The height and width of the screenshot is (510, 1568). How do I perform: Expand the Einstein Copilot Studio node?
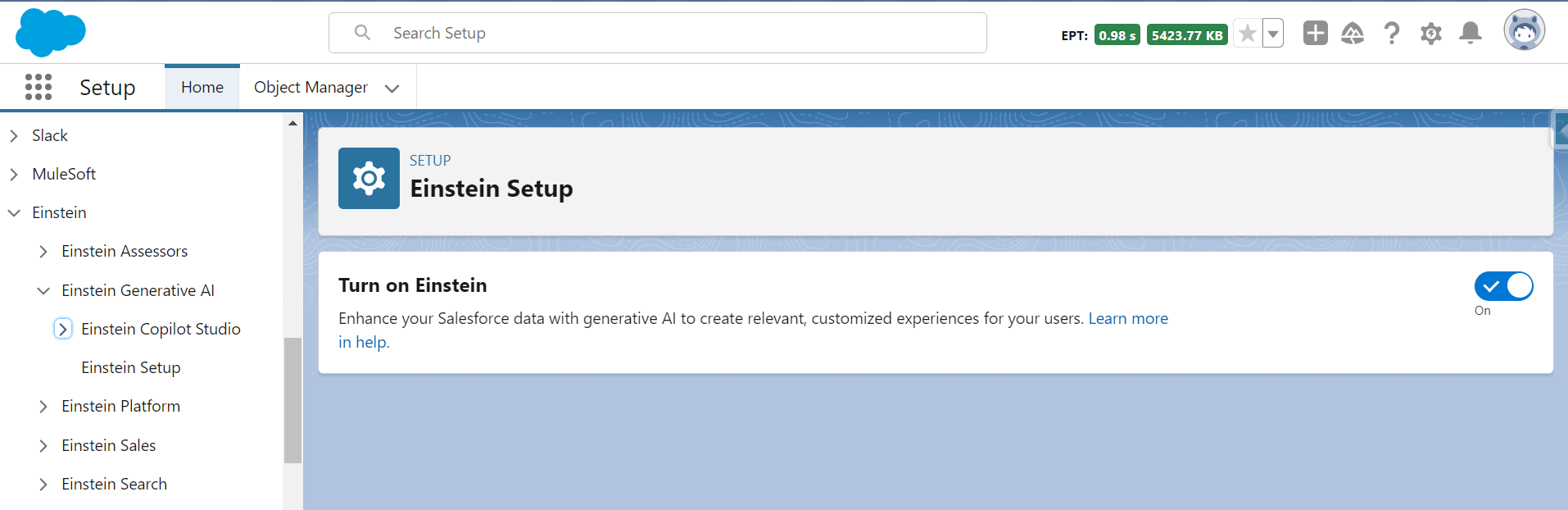[x=63, y=329]
